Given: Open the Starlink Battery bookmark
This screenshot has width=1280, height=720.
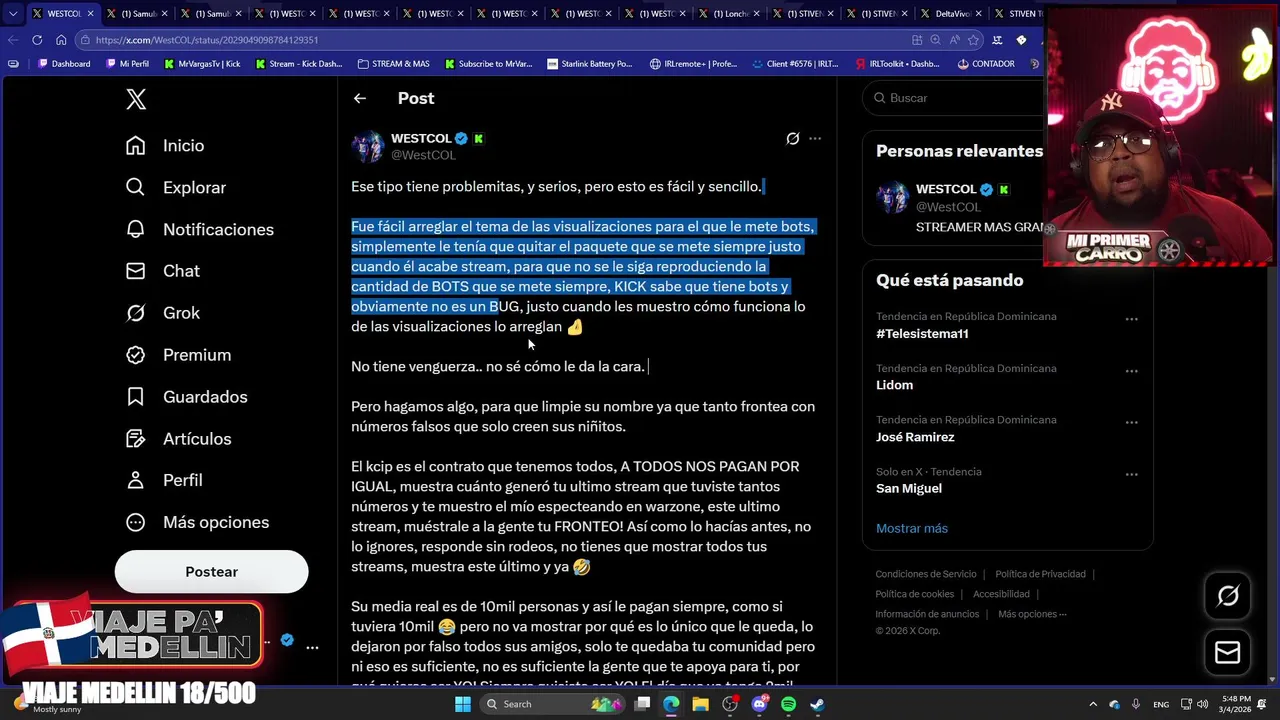Looking at the screenshot, I should (x=590, y=64).
